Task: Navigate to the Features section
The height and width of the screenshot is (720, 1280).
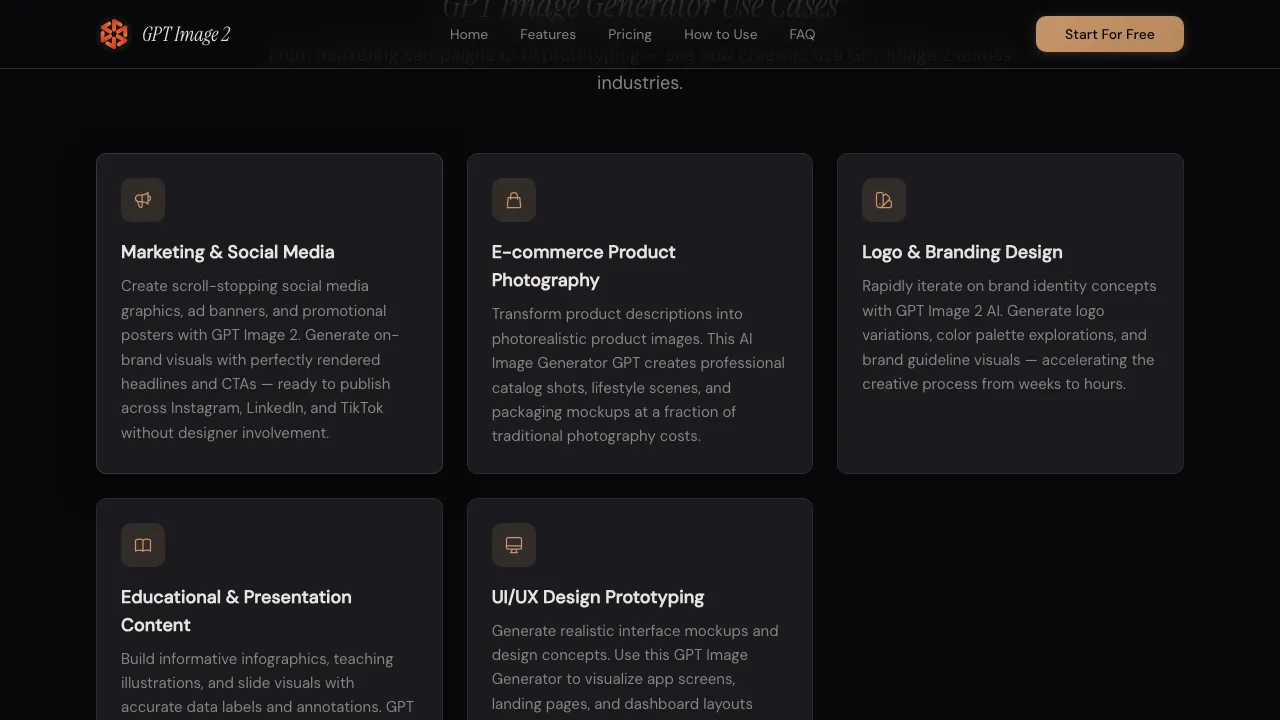Action: (548, 34)
